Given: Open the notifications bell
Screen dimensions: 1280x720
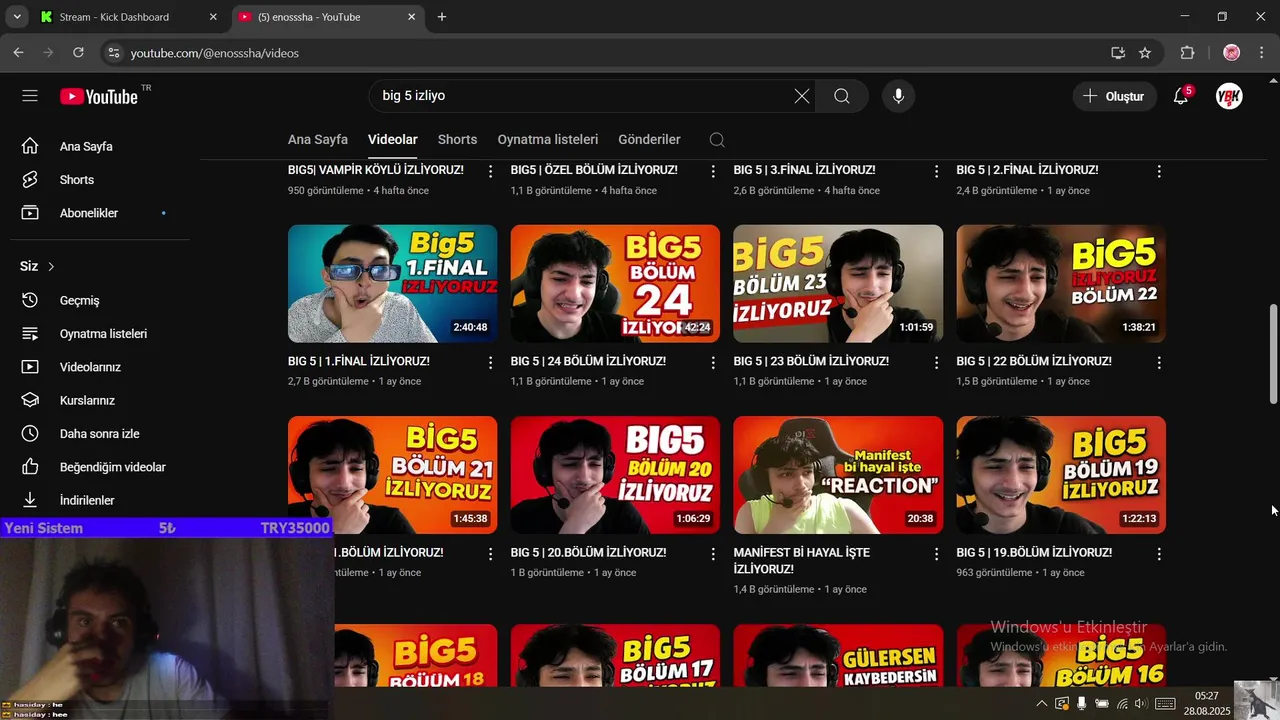Looking at the screenshot, I should pos(1181,96).
